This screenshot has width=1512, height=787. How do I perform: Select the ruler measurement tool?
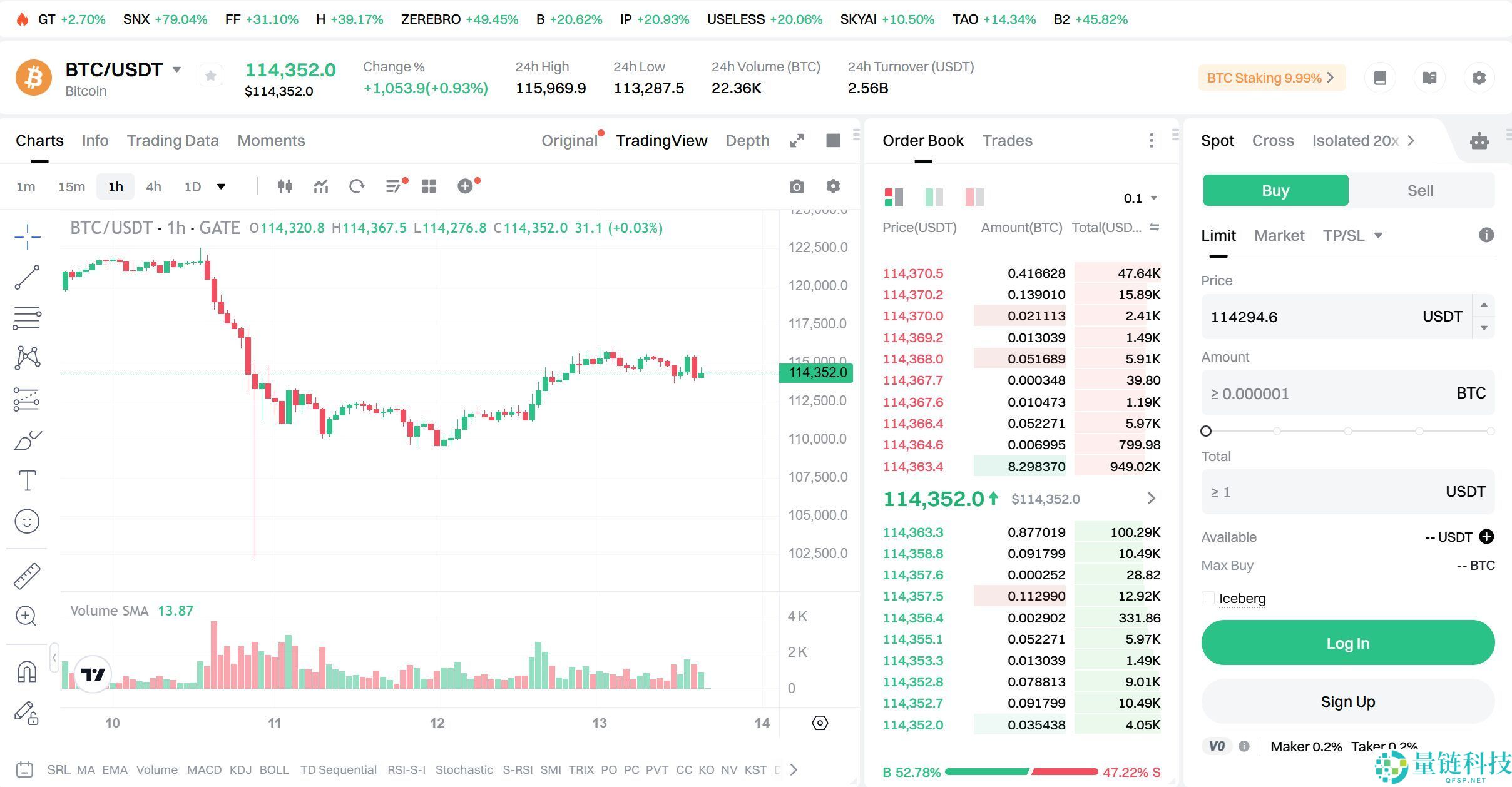click(x=26, y=576)
